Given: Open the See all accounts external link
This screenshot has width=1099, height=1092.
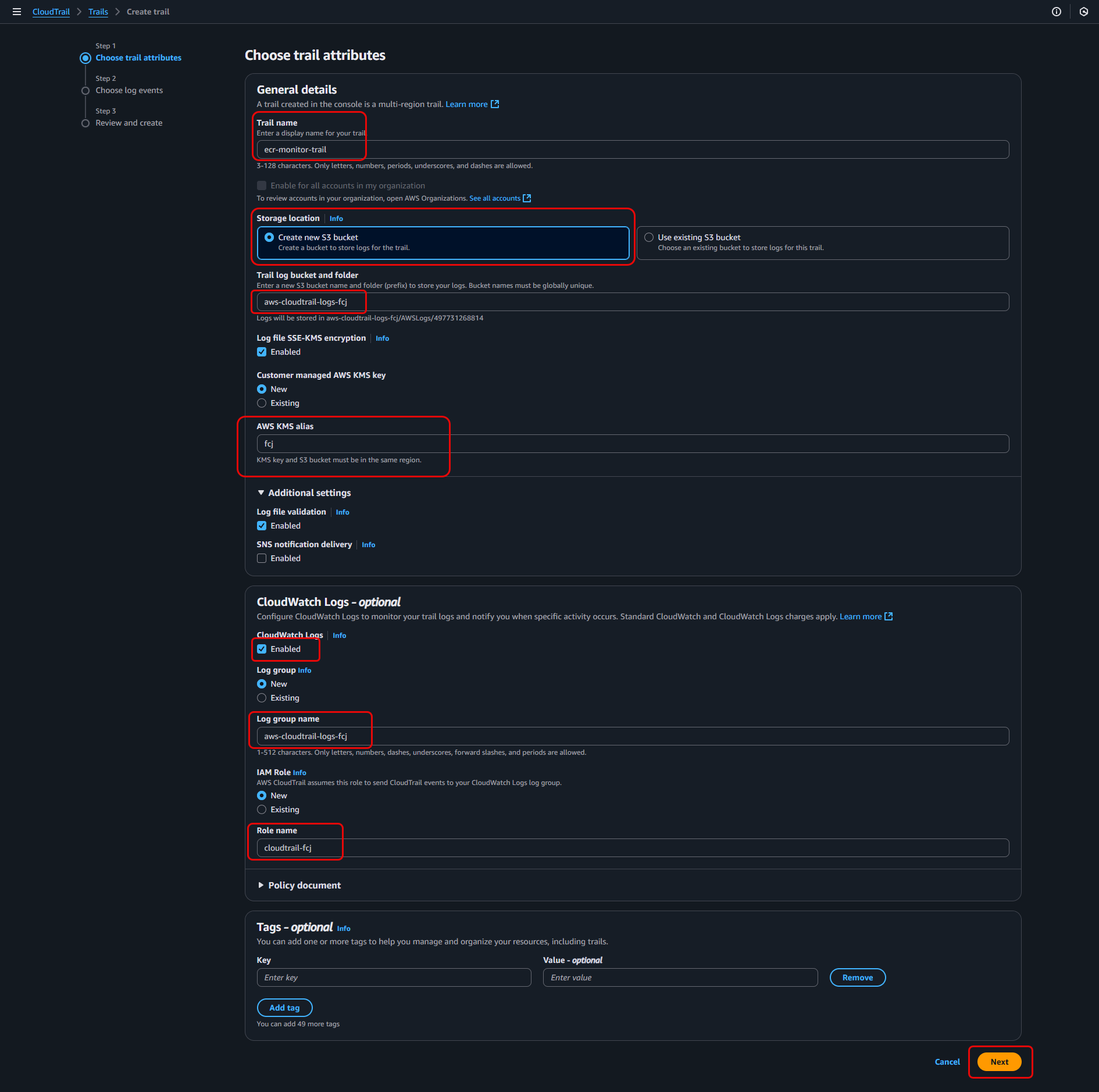Looking at the screenshot, I should (x=495, y=198).
